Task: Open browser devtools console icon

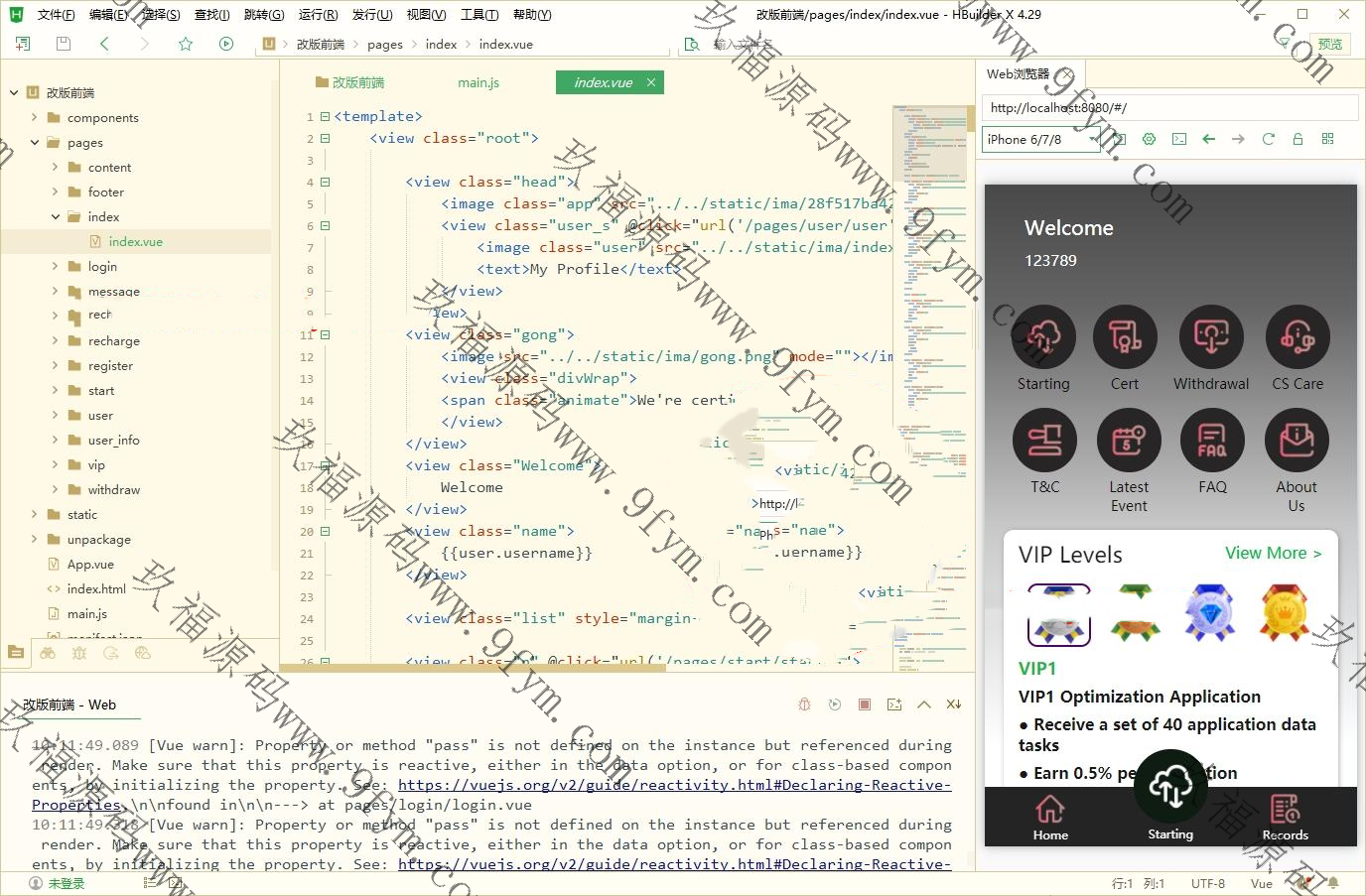Action: [1178, 139]
